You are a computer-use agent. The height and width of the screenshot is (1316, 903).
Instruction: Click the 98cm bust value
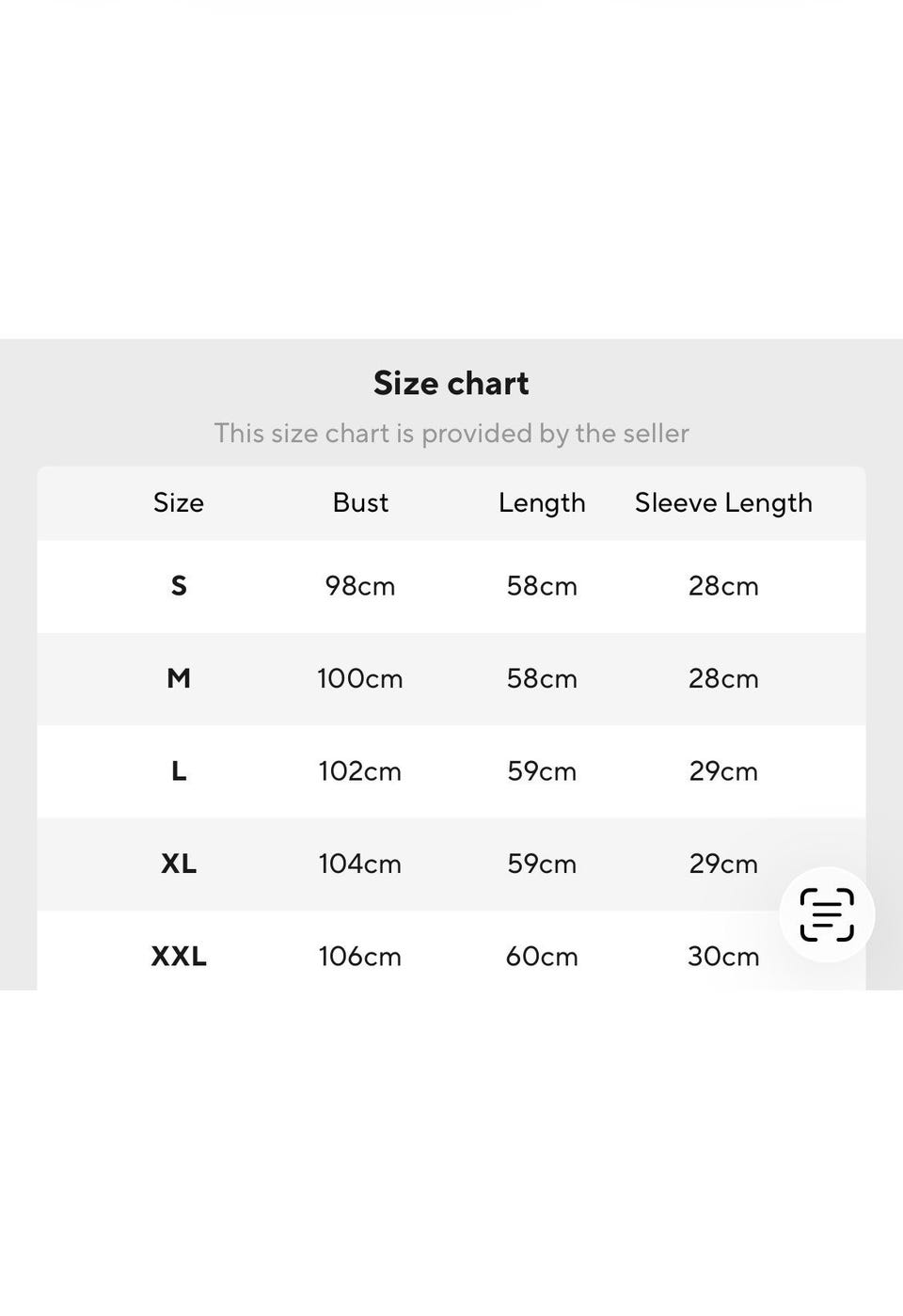tap(360, 586)
